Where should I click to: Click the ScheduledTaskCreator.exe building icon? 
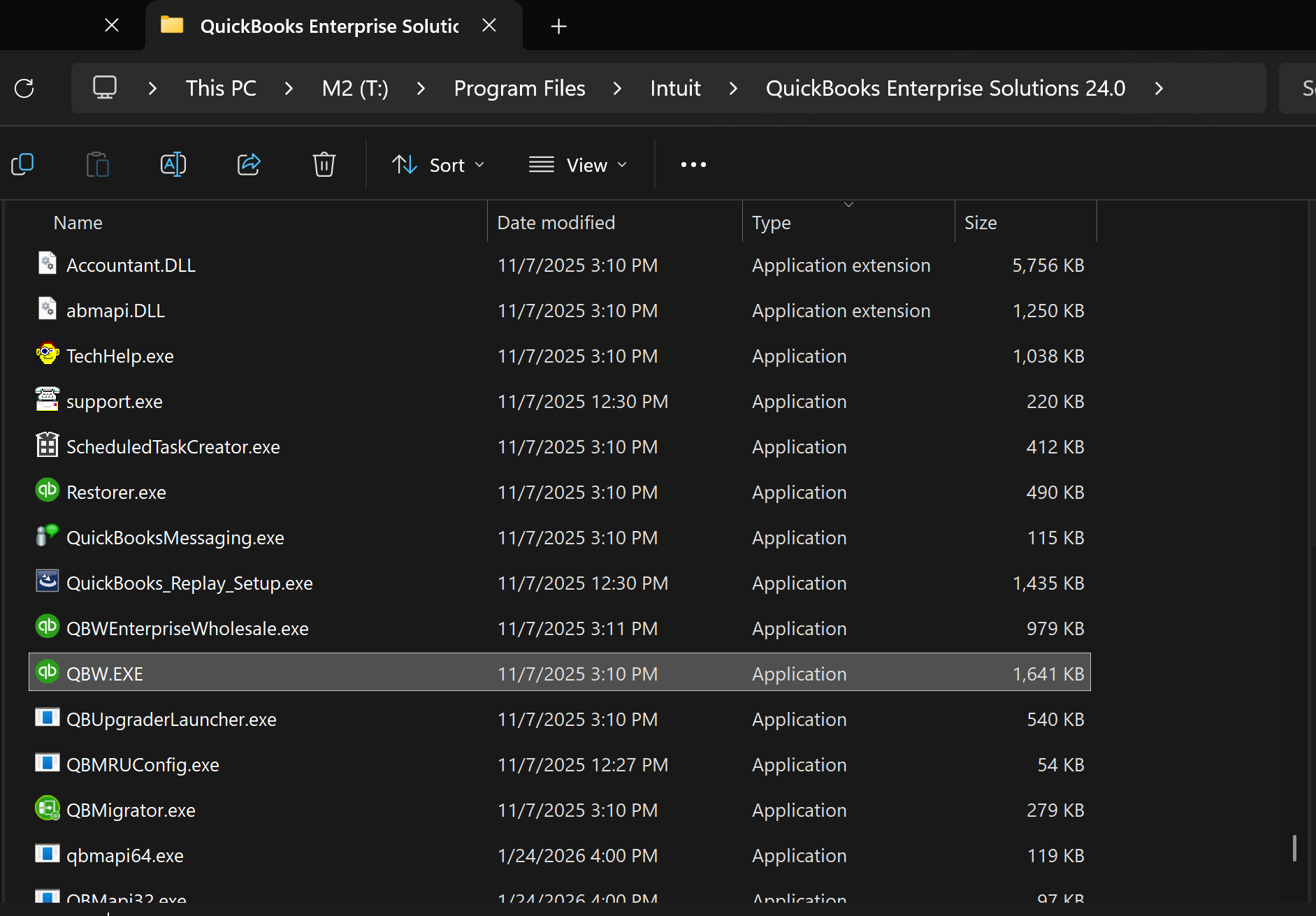48,445
